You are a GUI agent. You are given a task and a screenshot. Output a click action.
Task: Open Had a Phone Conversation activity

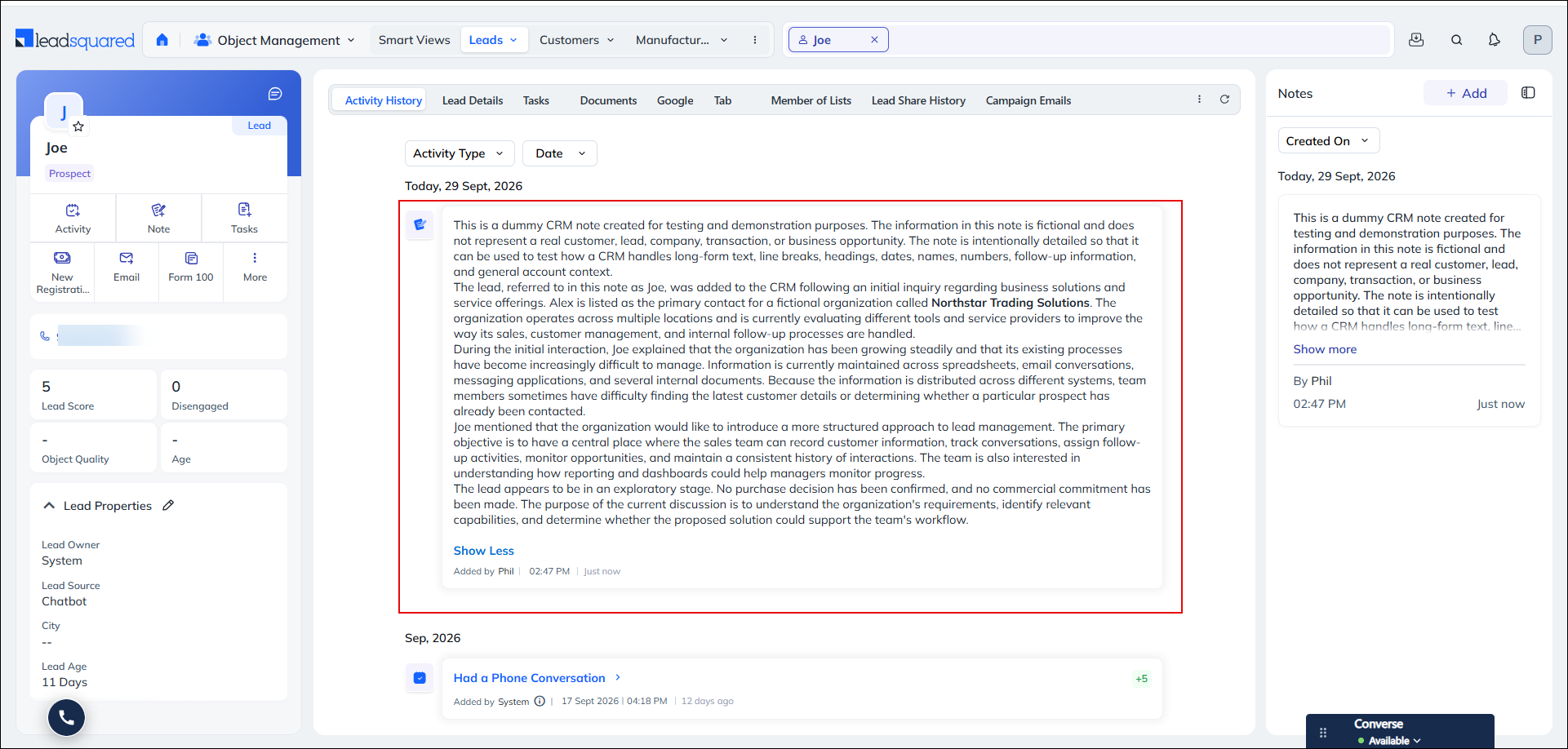pos(530,678)
